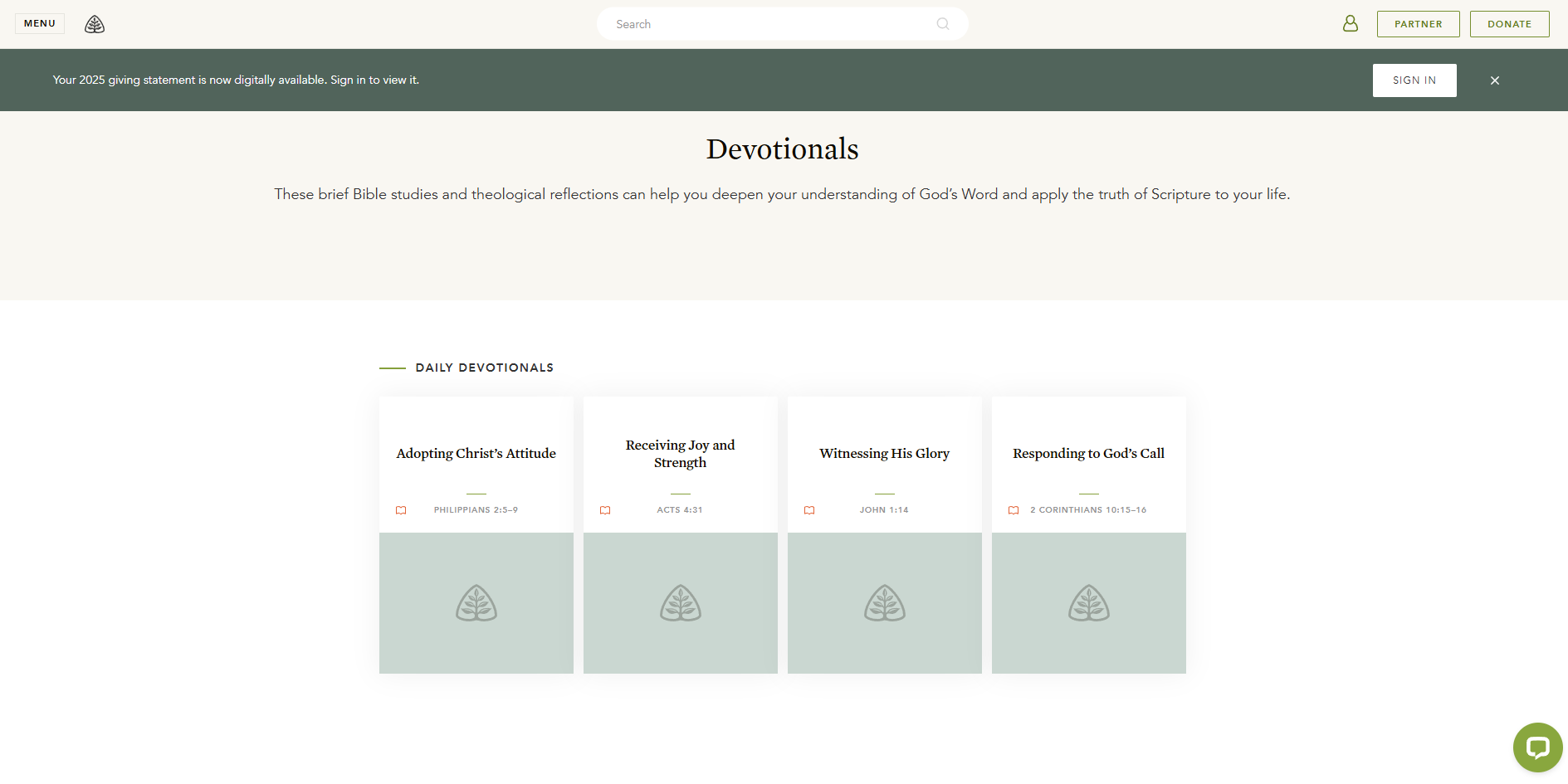
Task: Focus the Search input field
Action: 772,24
